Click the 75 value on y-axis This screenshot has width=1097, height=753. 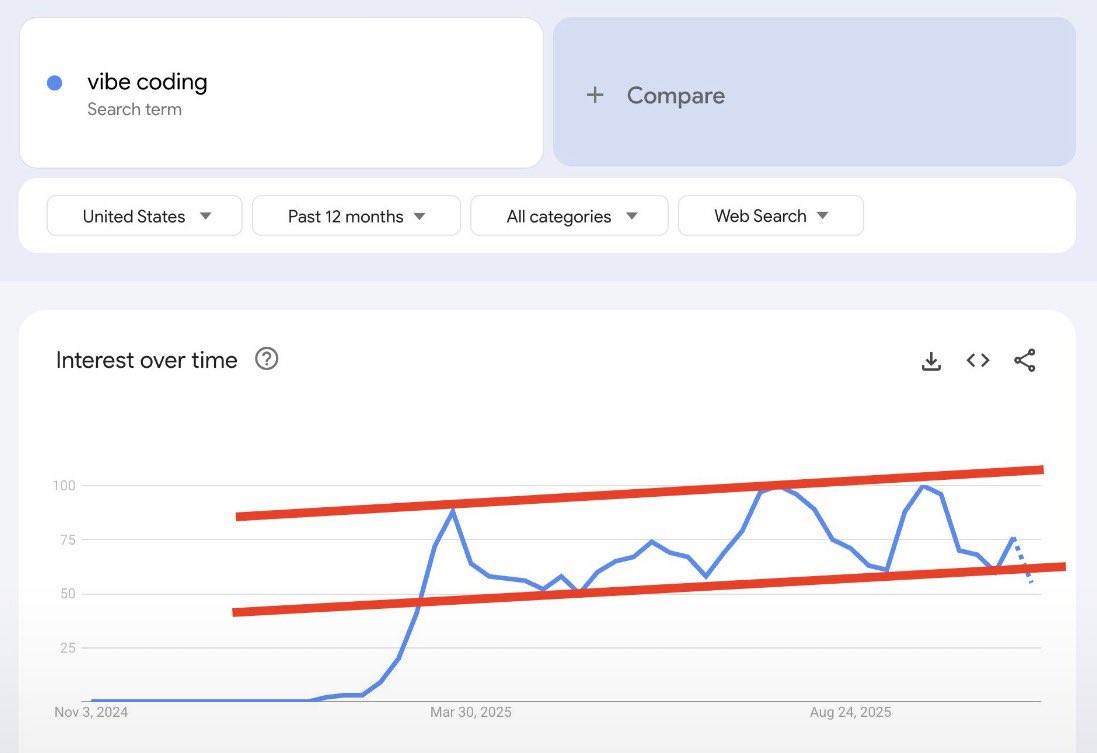68,540
